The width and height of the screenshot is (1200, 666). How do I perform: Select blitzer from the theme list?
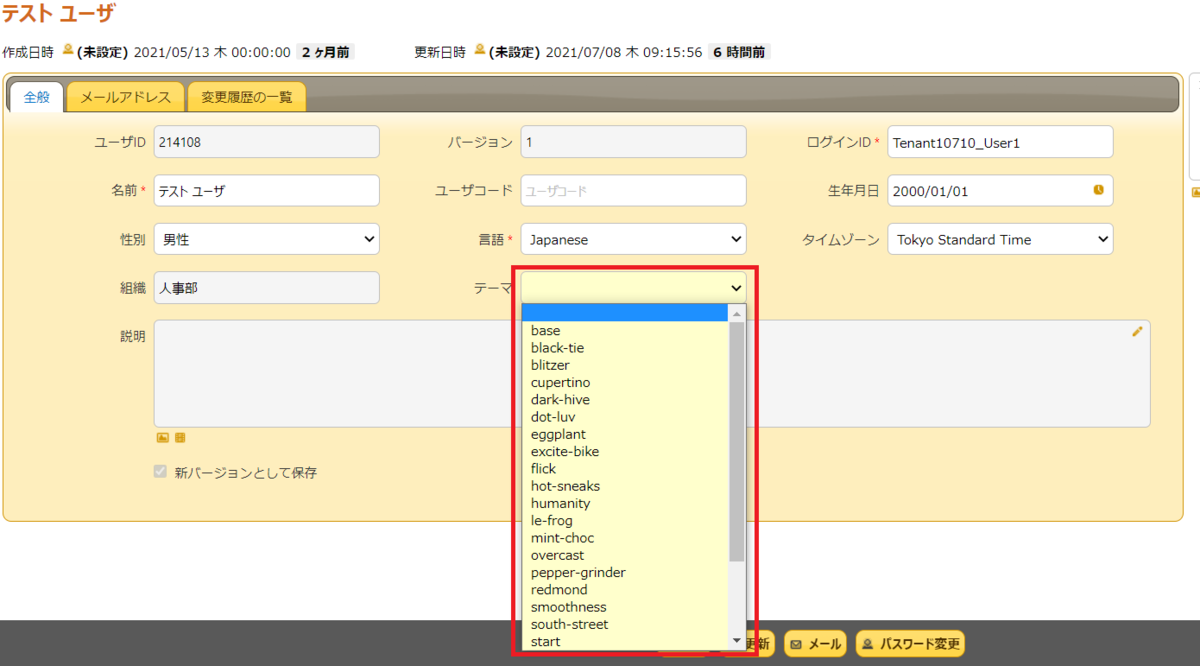[626, 365]
